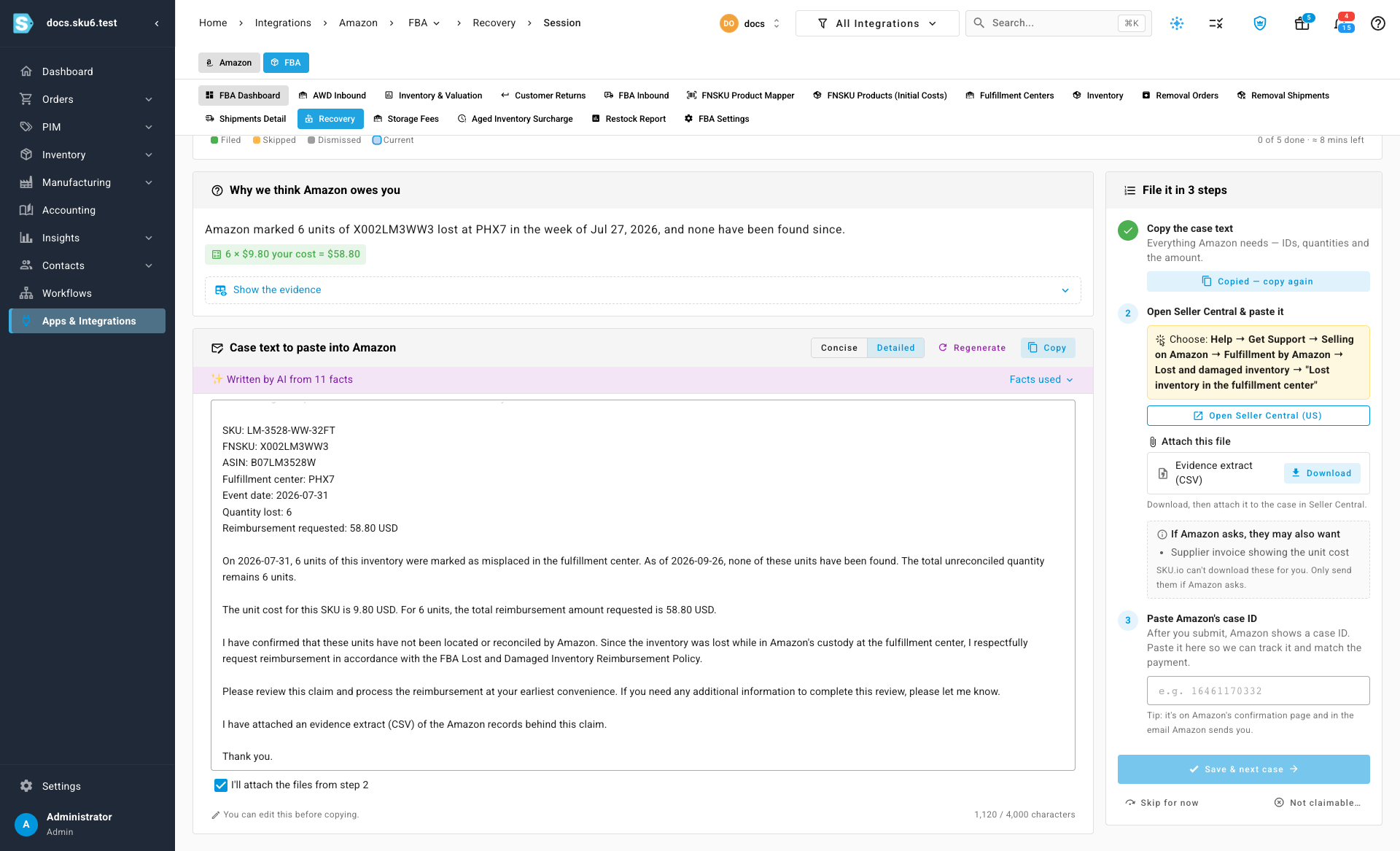This screenshot has height=851, width=1400.
Task: Collapse the sidebar with the chevron arrow
Action: (x=157, y=23)
